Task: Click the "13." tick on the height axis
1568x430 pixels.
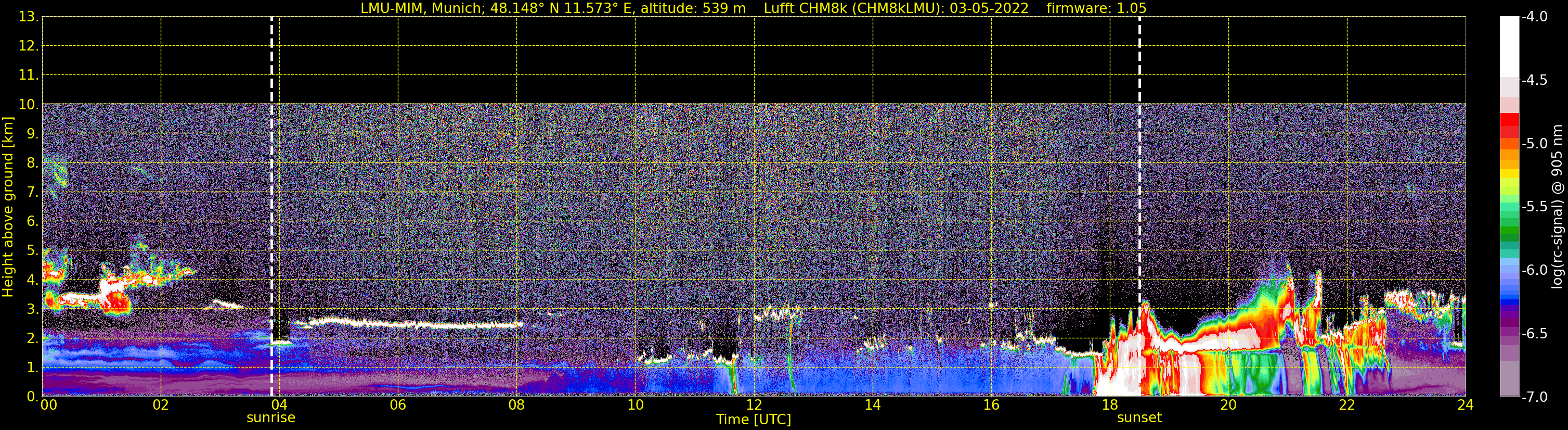Action: 29,17
